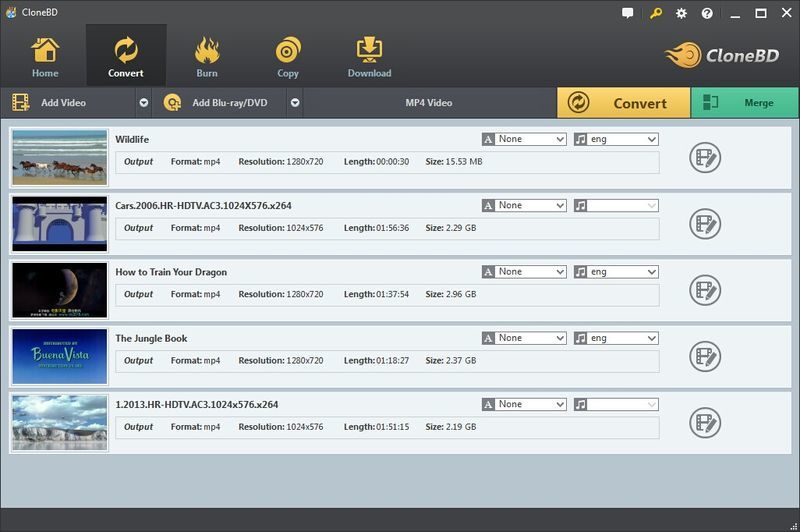
Task: Select the 1.2013.HR-HDTV.AC3.1024x576.x264 title
Action: (x=196, y=404)
